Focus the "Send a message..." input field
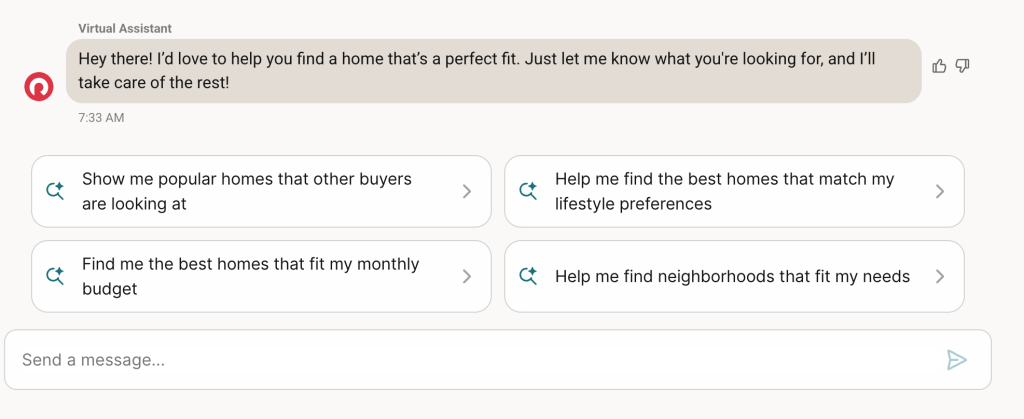The image size is (1024, 419). pyautogui.click(x=470, y=360)
